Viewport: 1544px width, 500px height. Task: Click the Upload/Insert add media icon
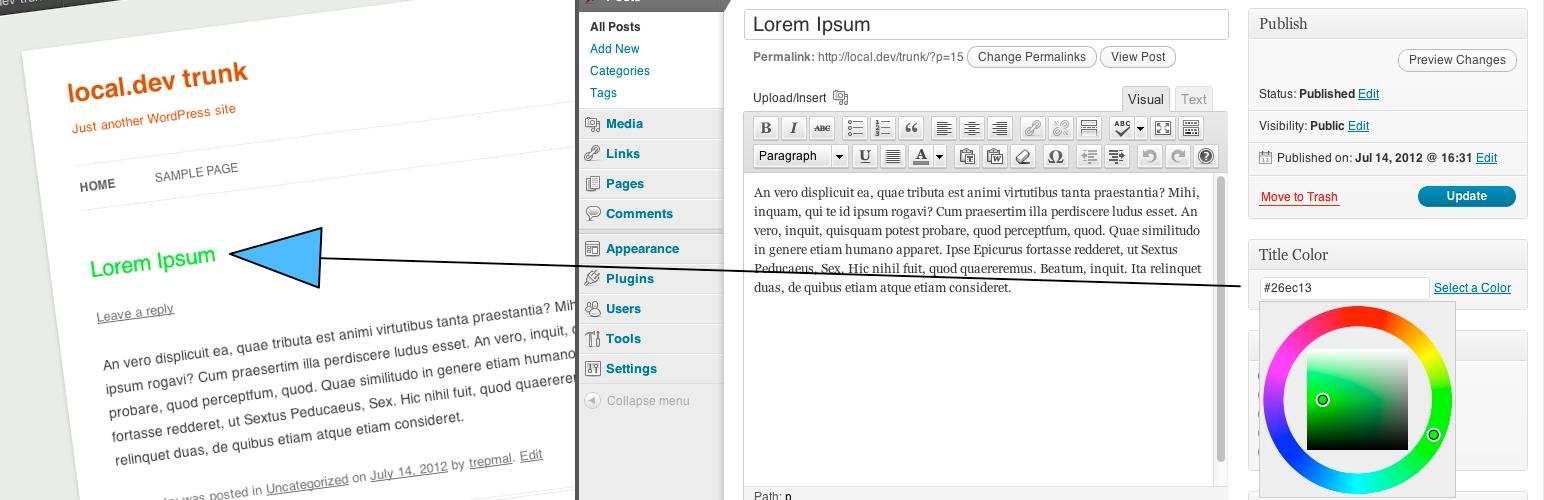(840, 97)
